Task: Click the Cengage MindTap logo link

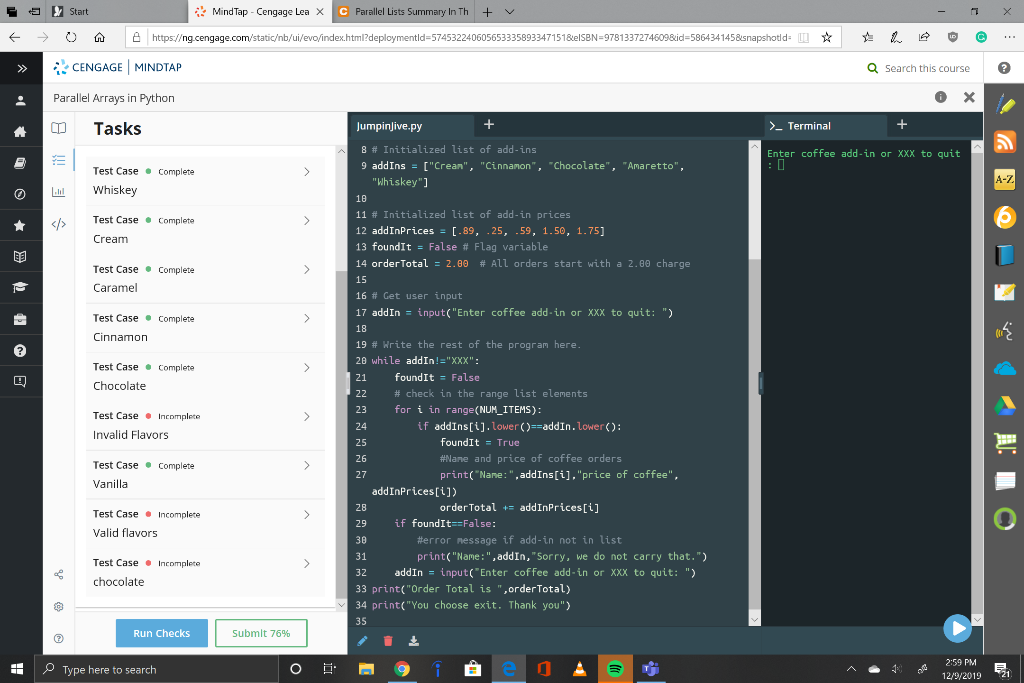Action: [x=118, y=67]
